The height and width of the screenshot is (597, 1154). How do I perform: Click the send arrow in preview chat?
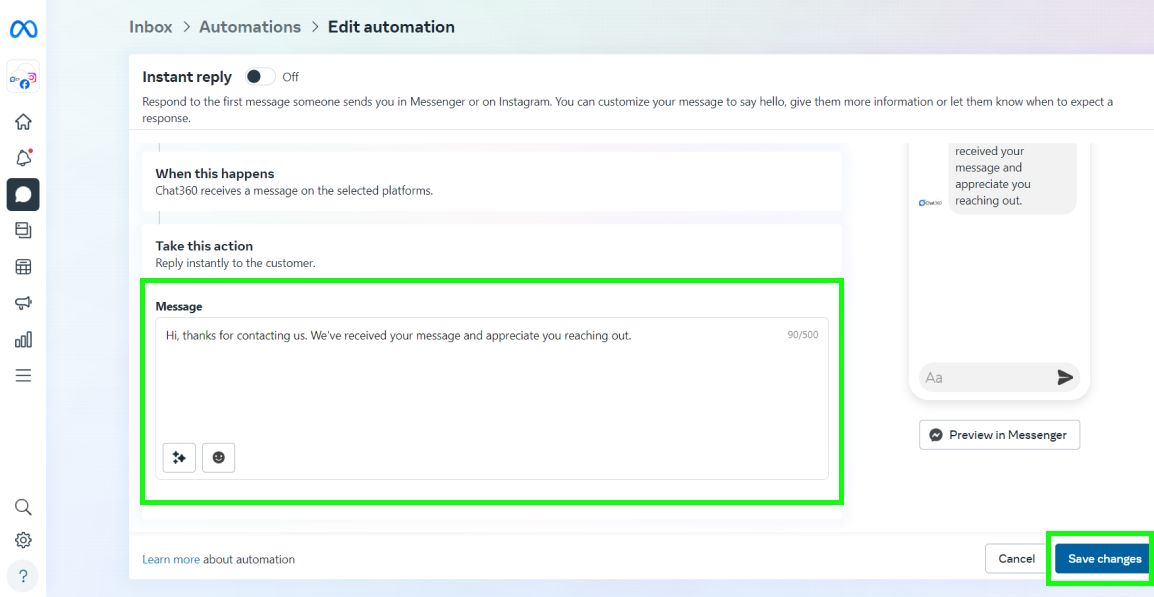pos(1065,378)
